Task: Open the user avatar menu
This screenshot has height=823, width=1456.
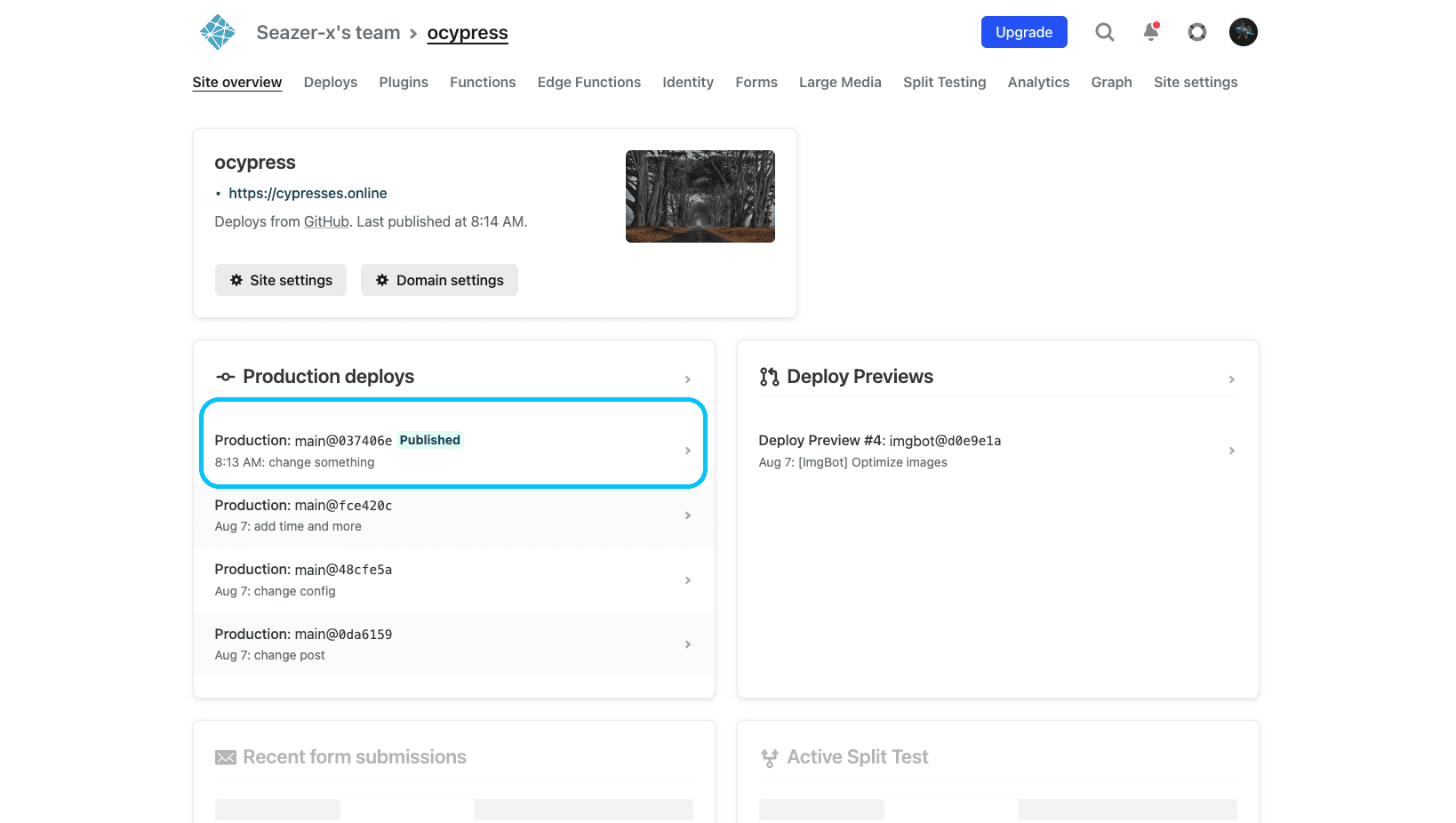Action: click(x=1244, y=32)
